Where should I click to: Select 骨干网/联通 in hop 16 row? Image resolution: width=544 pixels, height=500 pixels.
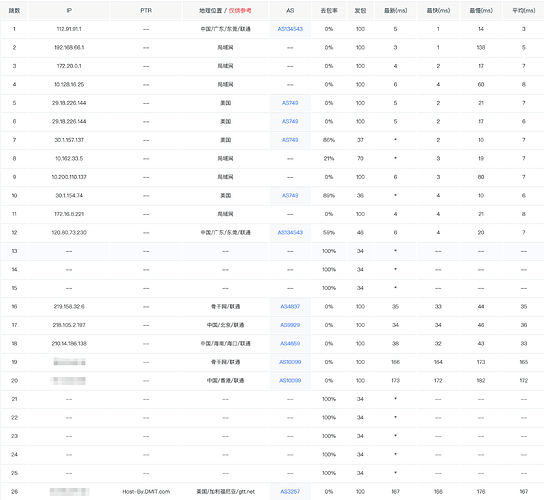[x=226, y=307]
